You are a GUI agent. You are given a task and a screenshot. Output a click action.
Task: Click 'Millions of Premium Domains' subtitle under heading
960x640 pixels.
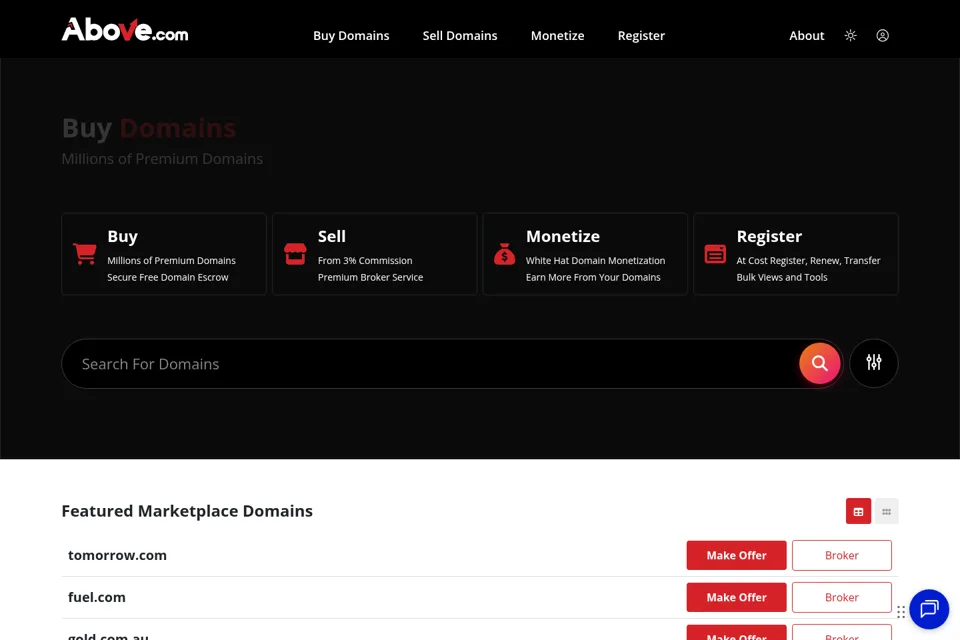(x=162, y=159)
